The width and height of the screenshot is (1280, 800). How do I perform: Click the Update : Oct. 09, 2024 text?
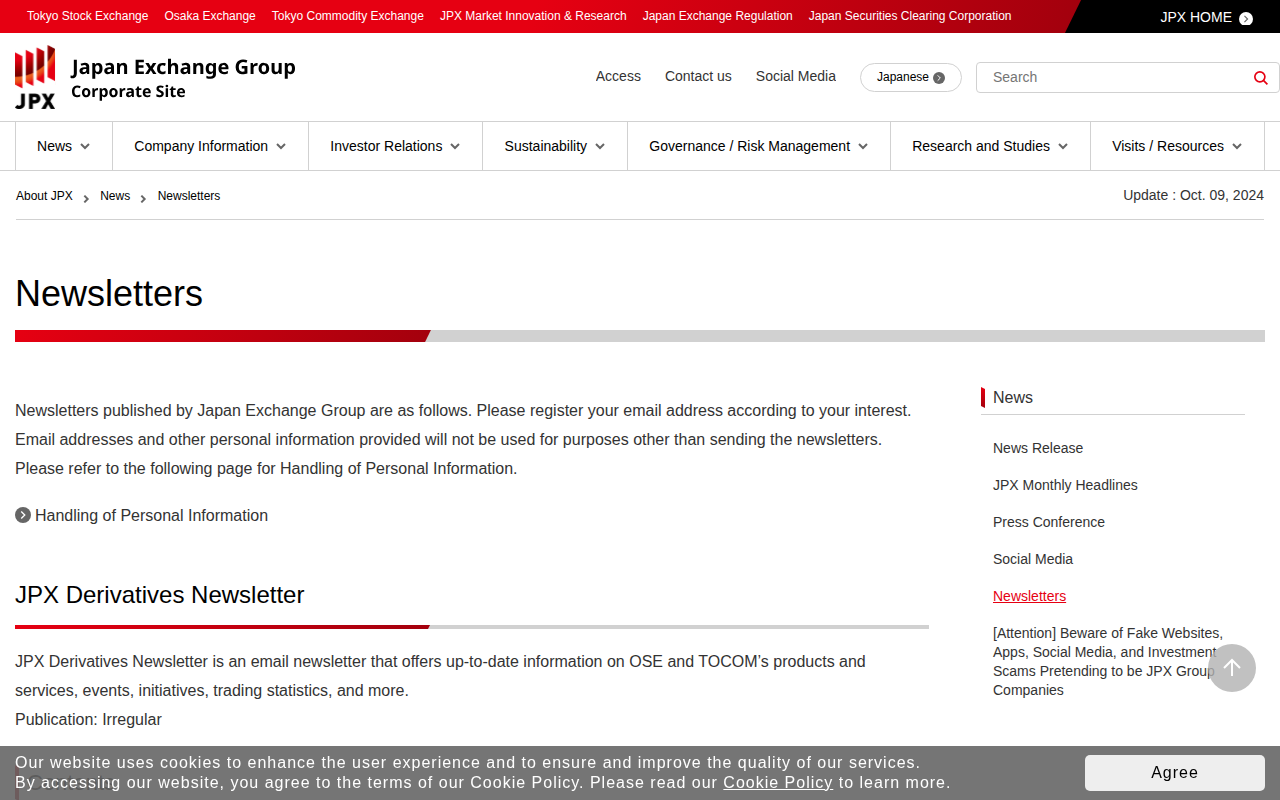tap(1193, 195)
